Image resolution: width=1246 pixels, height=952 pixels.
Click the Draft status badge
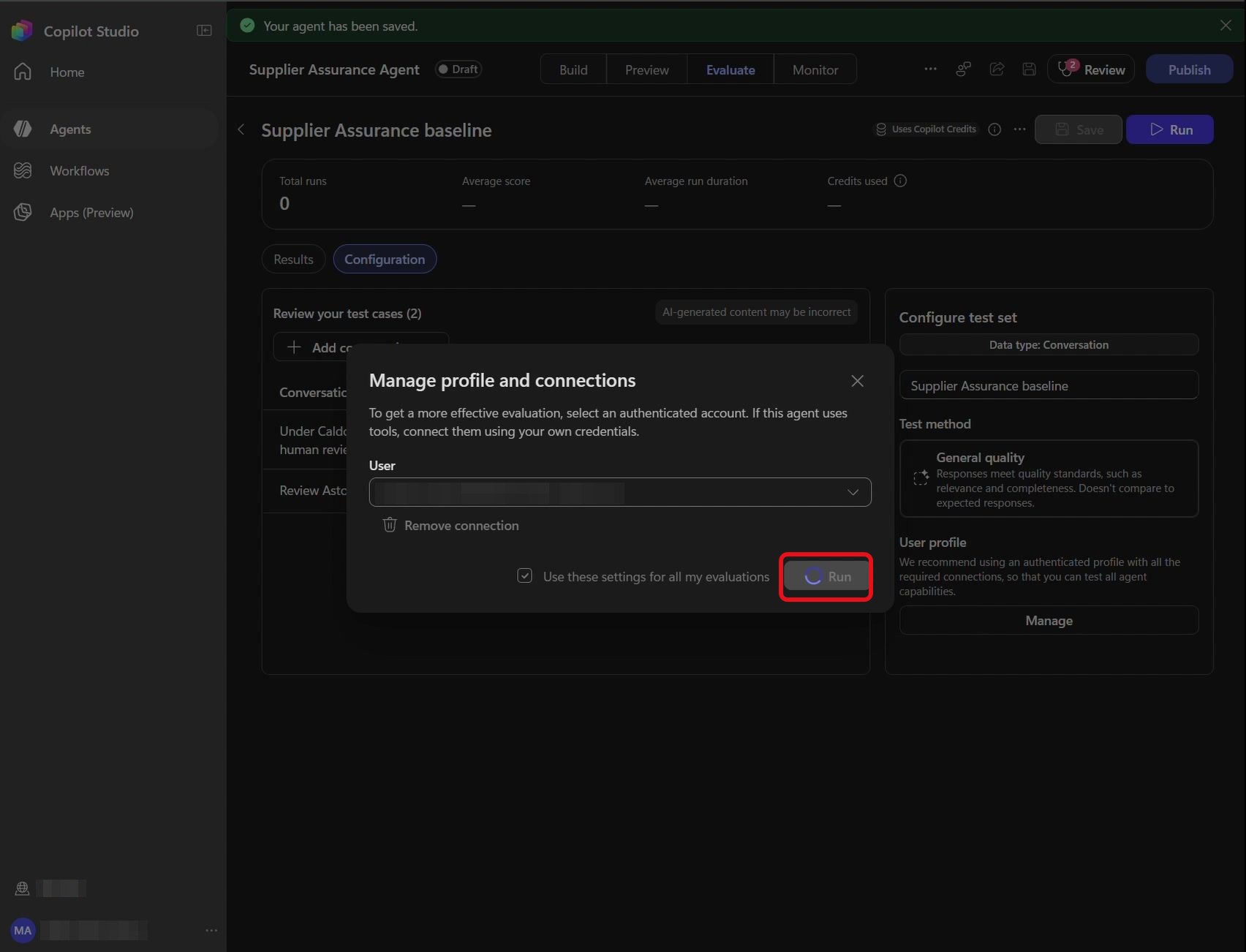pos(458,69)
